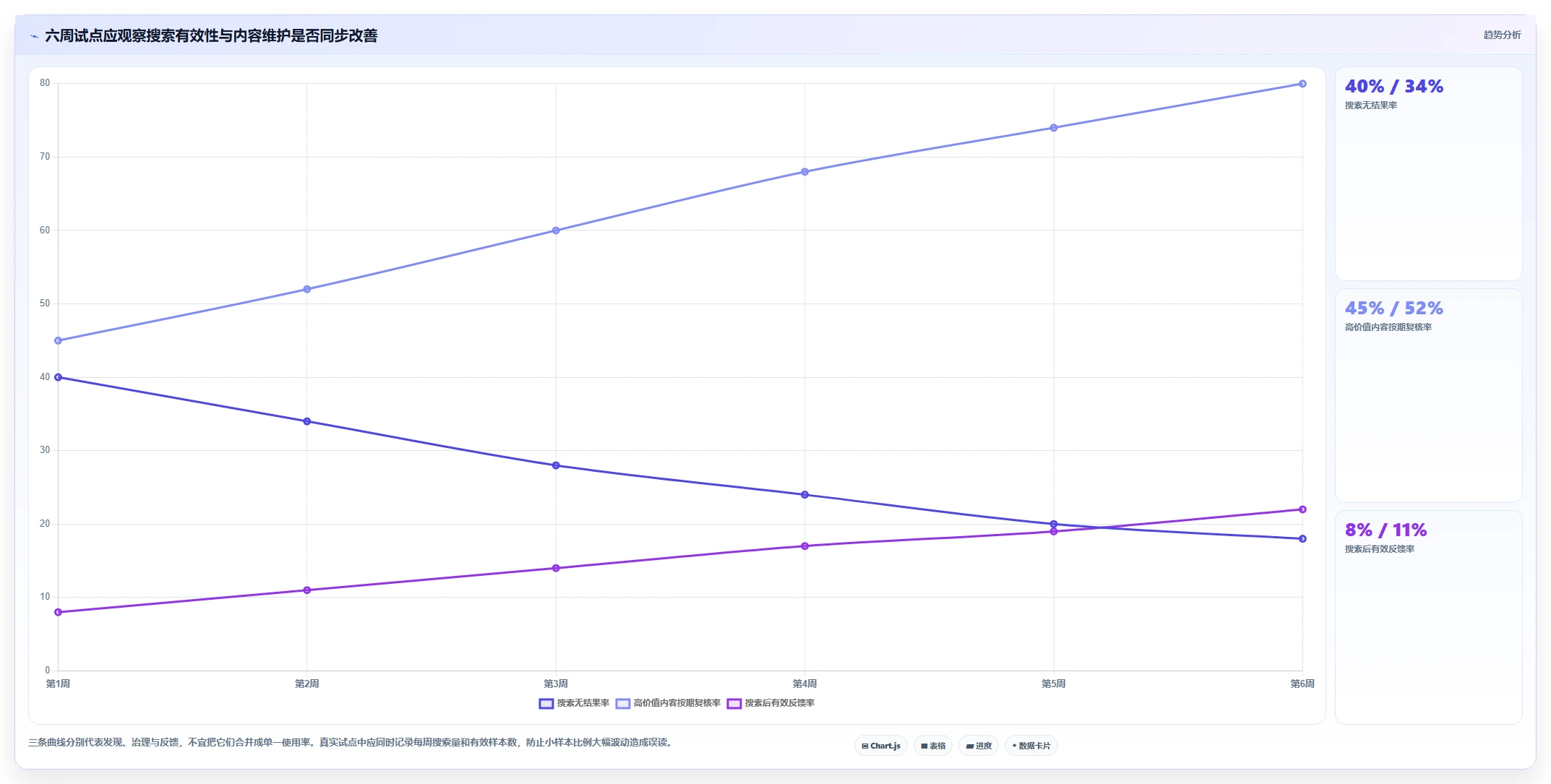Click the 趋势分析 label in the header

pyautogui.click(x=1502, y=35)
